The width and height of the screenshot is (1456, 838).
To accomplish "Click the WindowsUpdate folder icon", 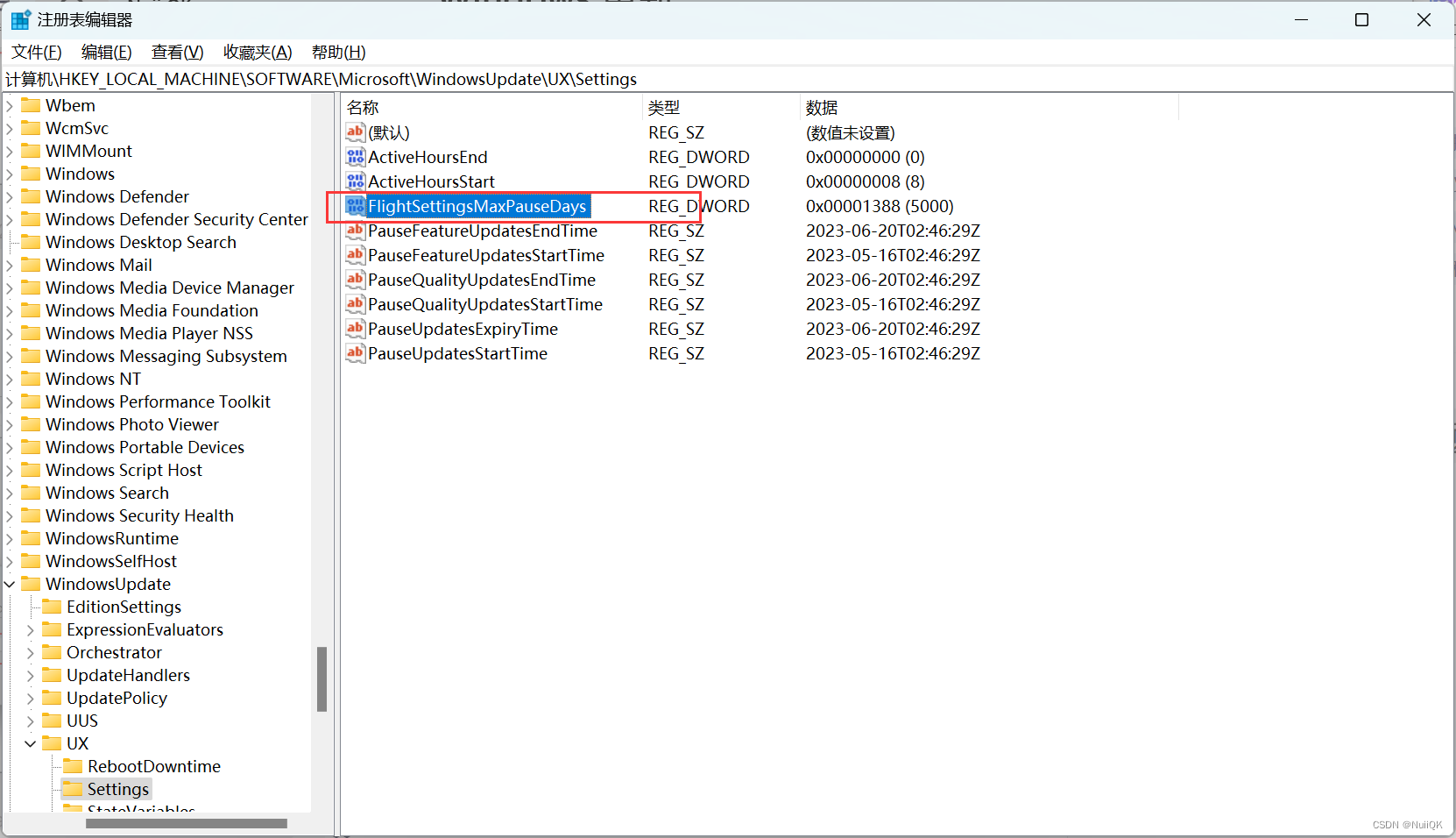I will pyautogui.click(x=31, y=584).
